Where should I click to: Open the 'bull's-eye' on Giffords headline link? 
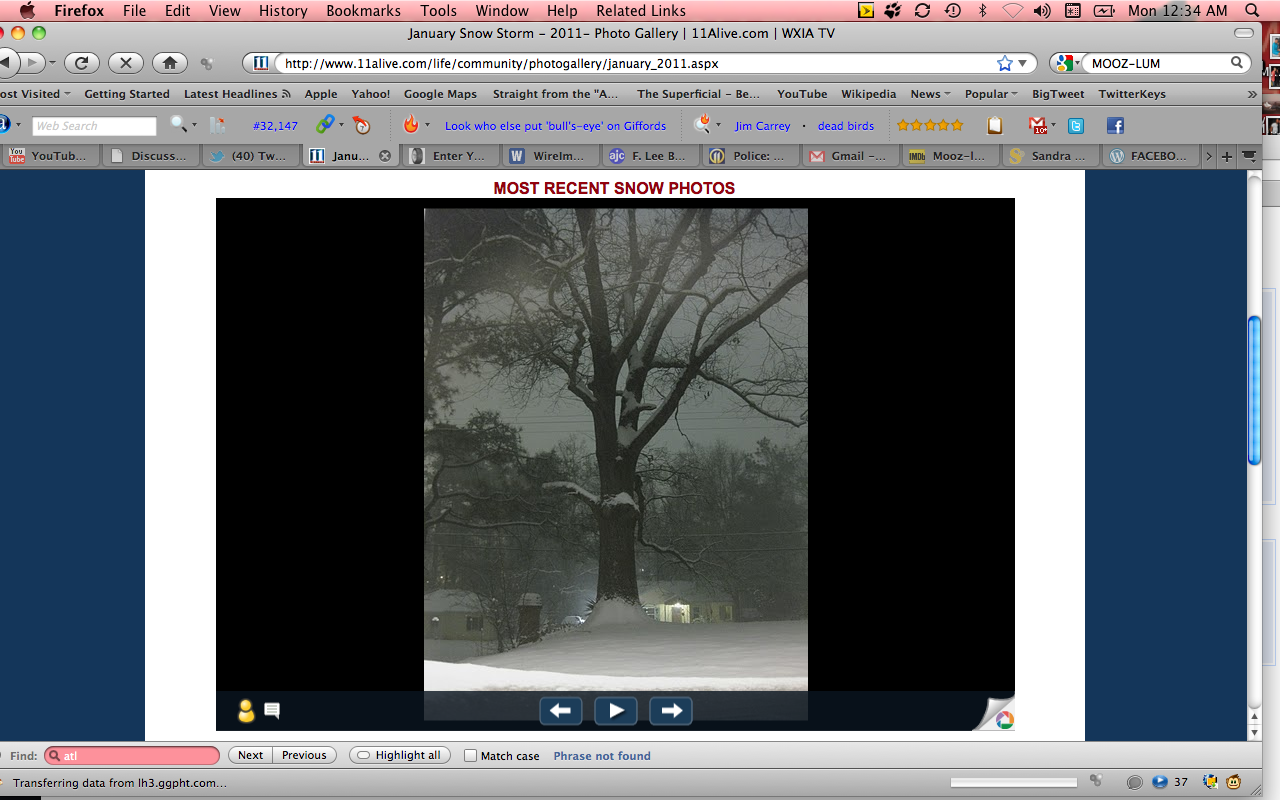click(555, 126)
